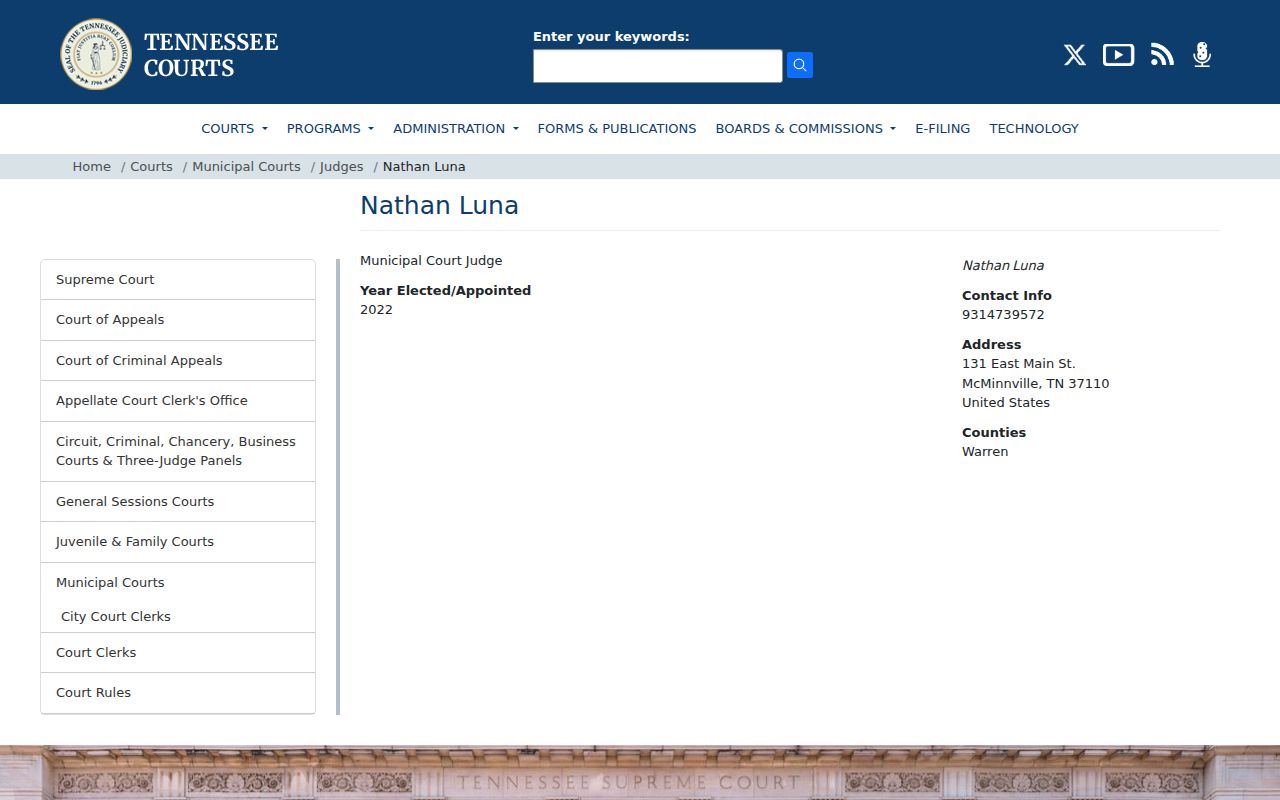Image resolution: width=1280 pixels, height=800 pixels.
Task: Click the Municipal Court Judge title text
Action: pyautogui.click(x=431, y=261)
